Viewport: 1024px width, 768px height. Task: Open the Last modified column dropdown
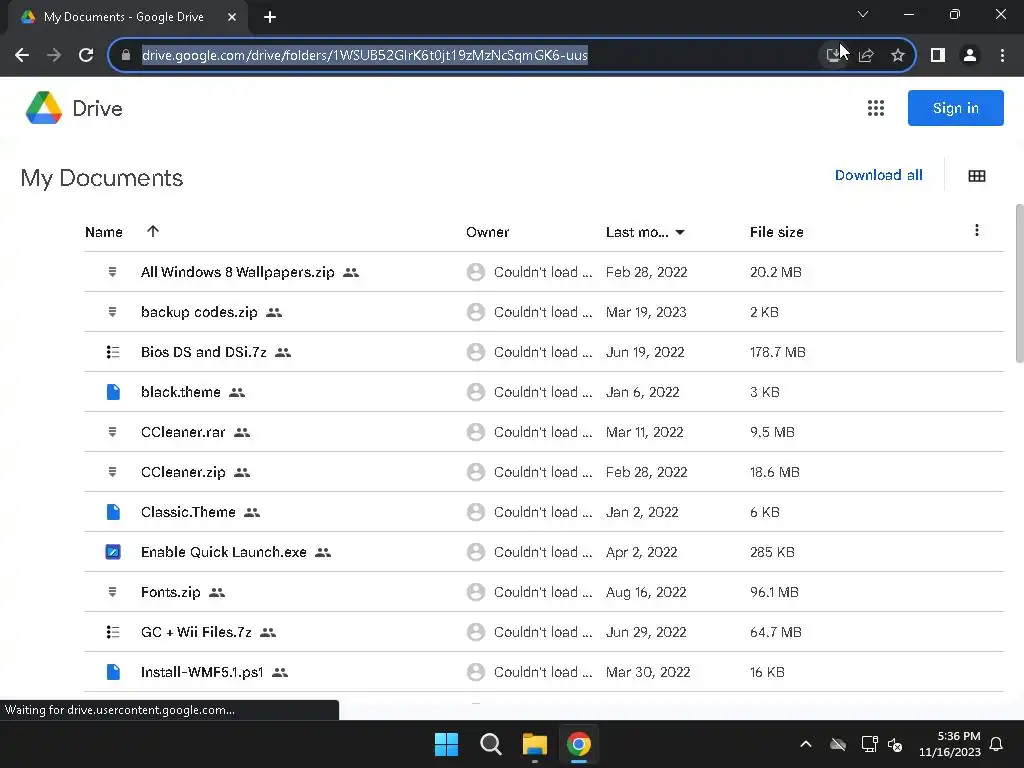point(680,232)
